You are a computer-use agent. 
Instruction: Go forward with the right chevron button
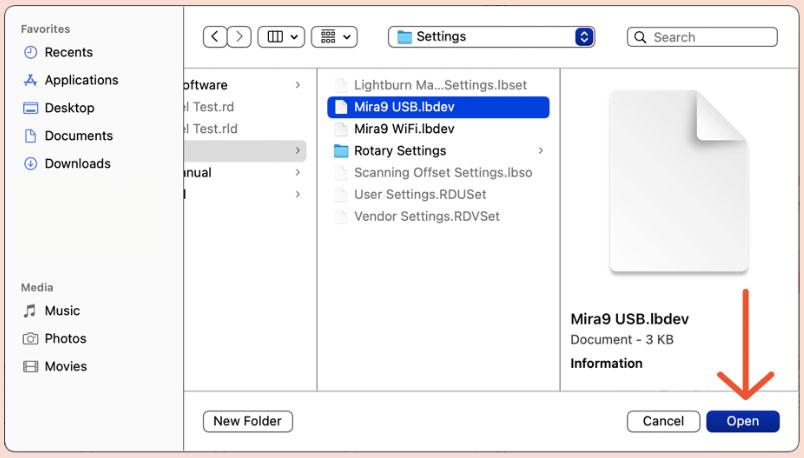(x=239, y=37)
